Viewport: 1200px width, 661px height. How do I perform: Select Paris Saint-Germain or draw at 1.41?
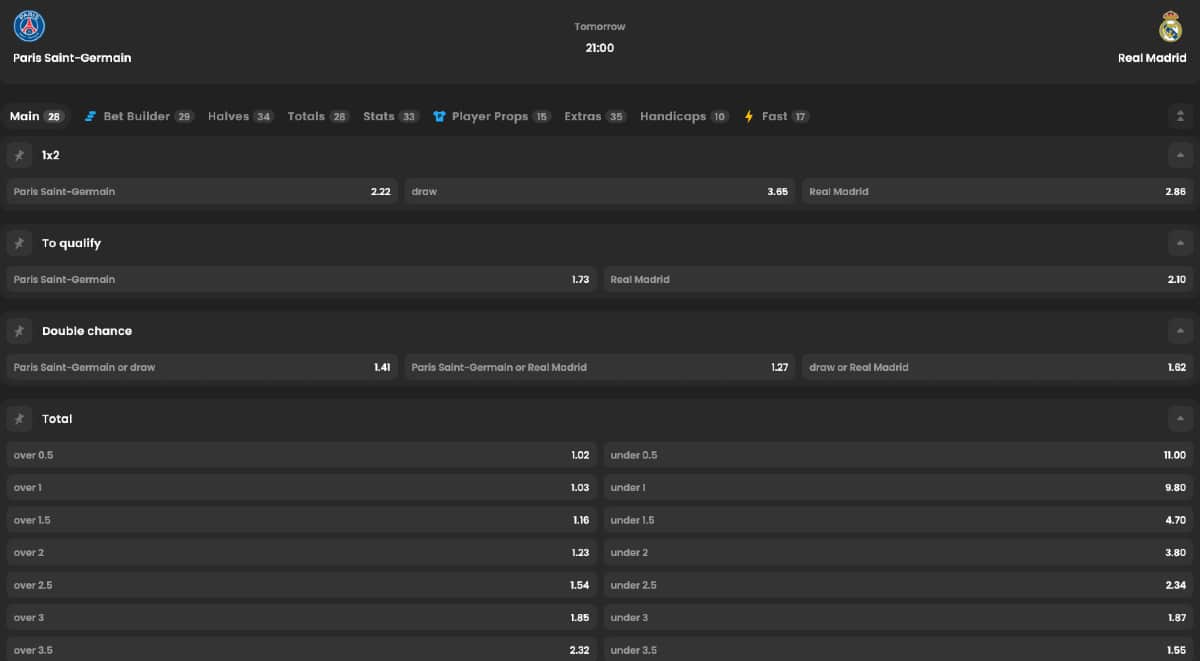coord(202,367)
